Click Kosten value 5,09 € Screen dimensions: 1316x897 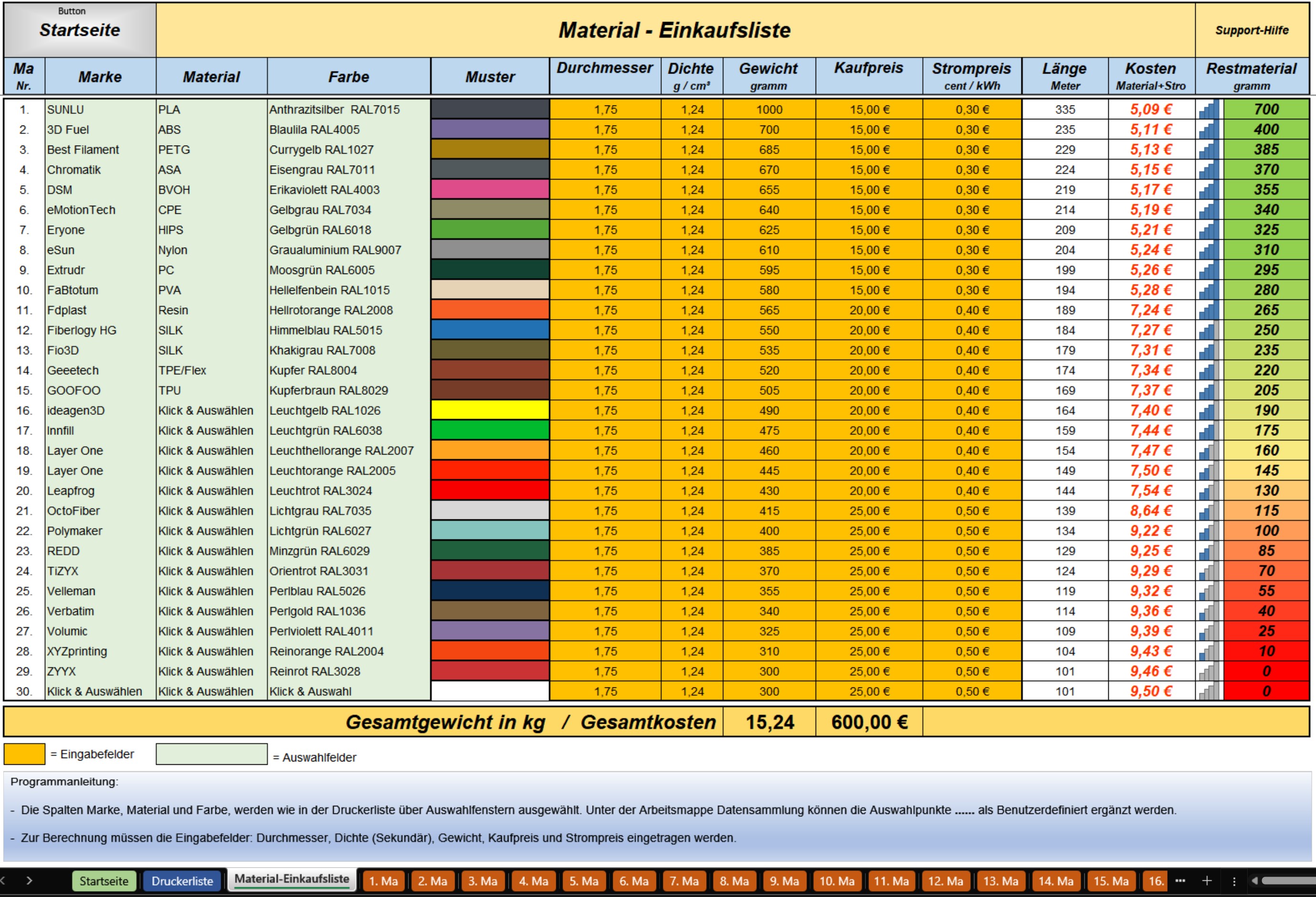click(x=1151, y=109)
